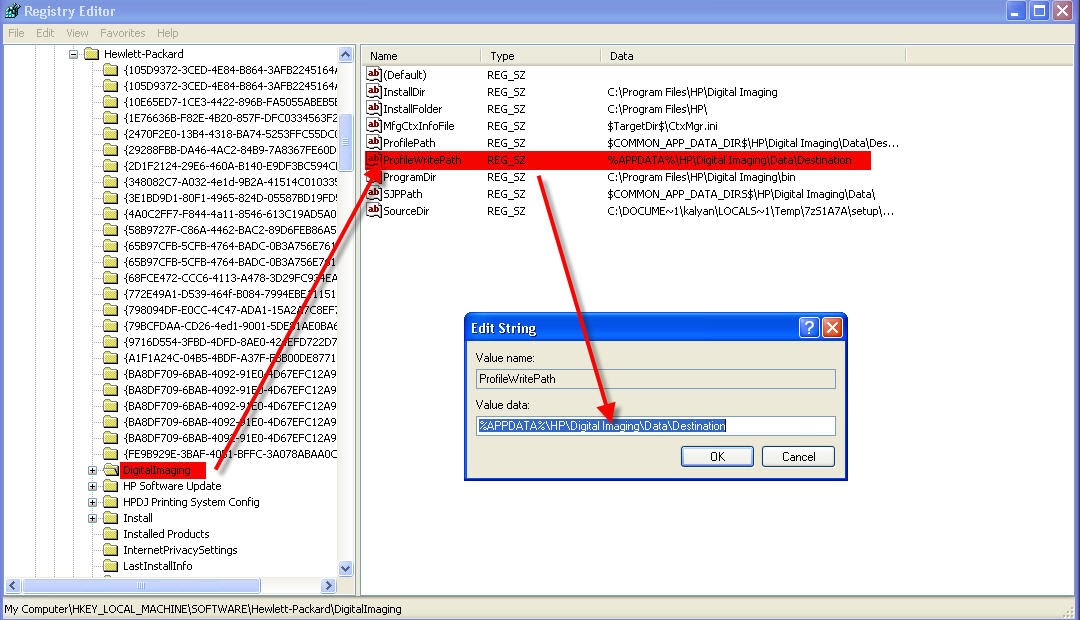This screenshot has width=1080, height=620.
Task: Select the (Default) registry value icon
Action: (373, 74)
